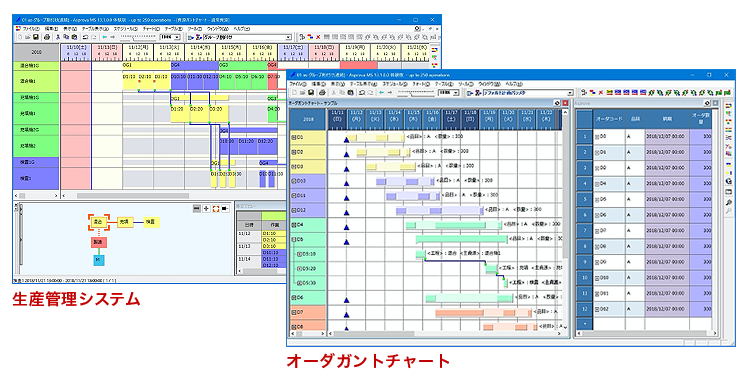The height and width of the screenshot is (380, 750).
Task: Select red 製造 node in process diagram
Action: tap(99, 242)
